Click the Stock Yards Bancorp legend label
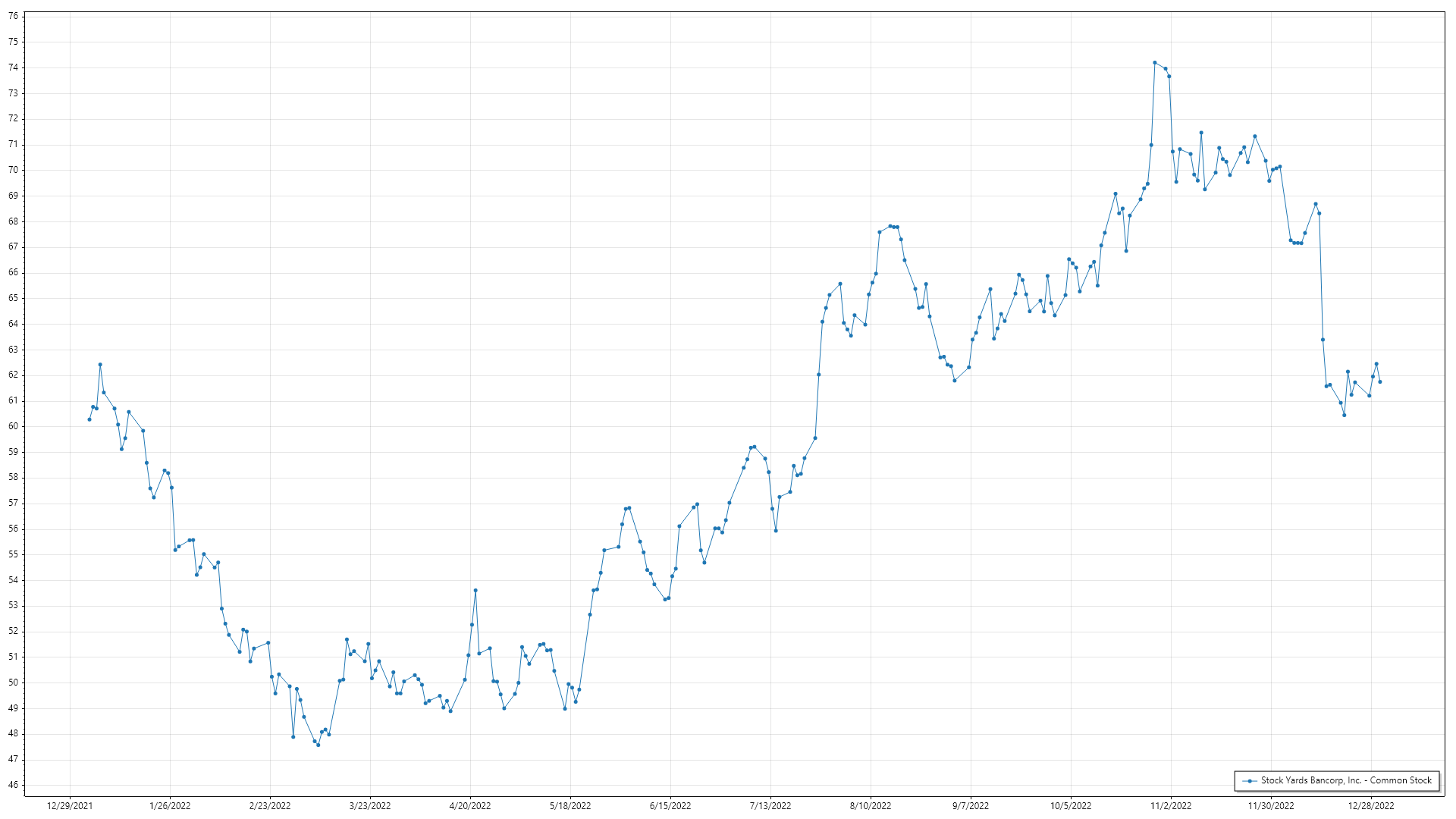The image size is (1456, 819). point(1346,780)
